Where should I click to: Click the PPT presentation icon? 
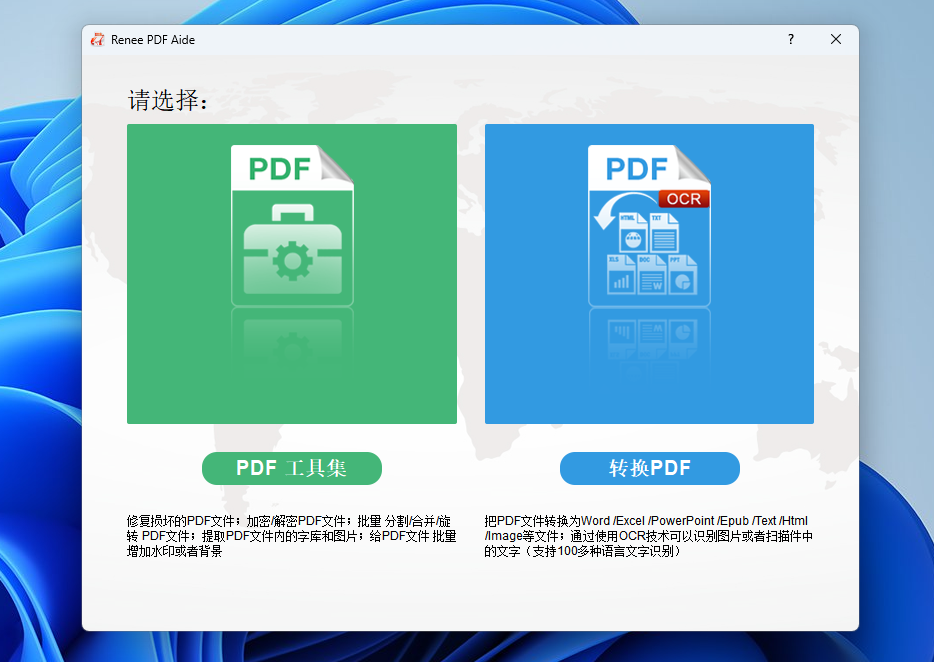pos(682,275)
